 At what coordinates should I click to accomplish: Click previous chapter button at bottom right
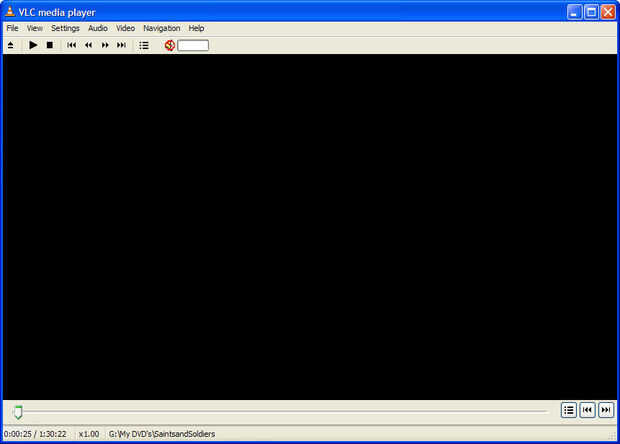click(x=587, y=410)
